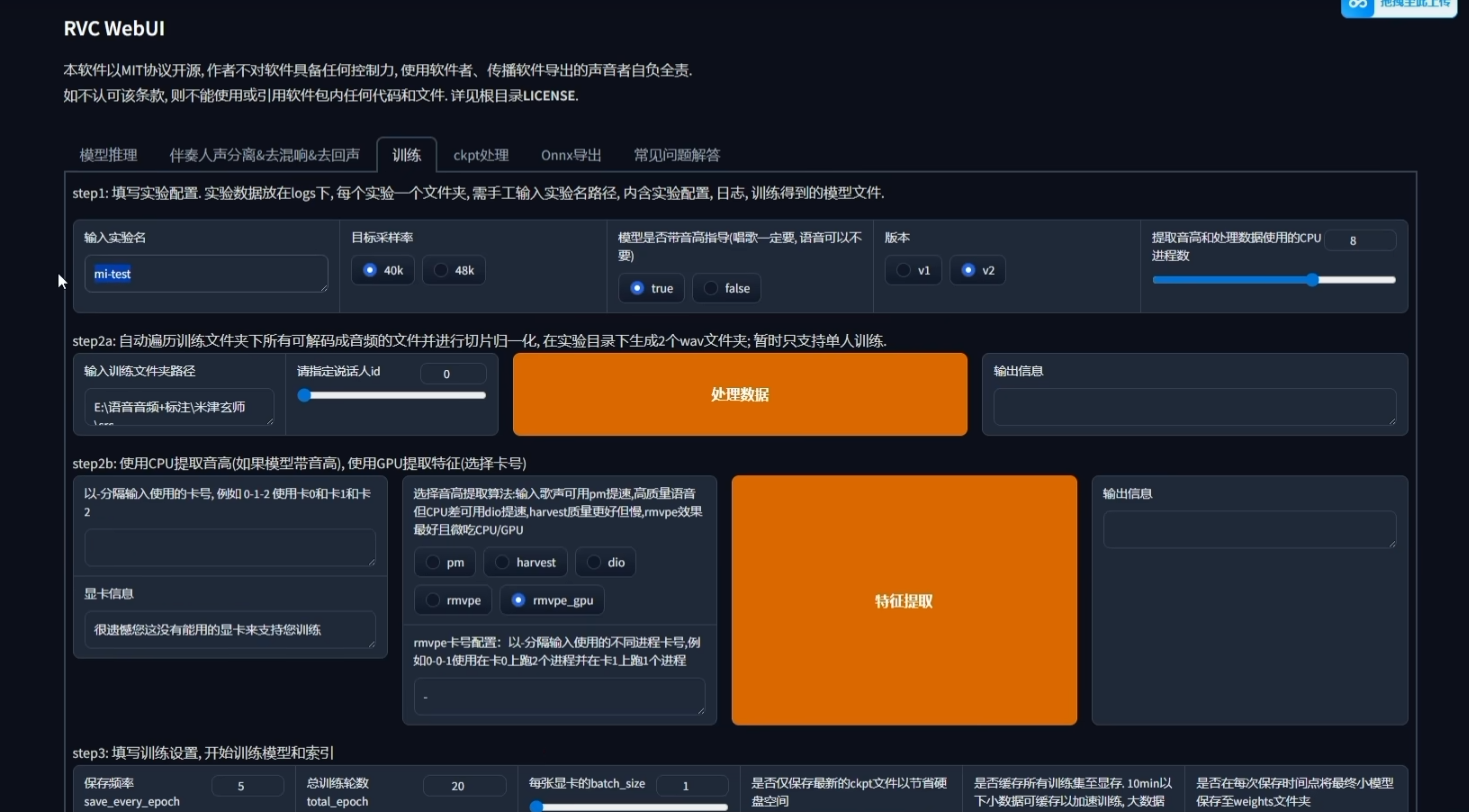Open the 伴奏人声分离&去混响&去回声 tab

click(x=264, y=155)
